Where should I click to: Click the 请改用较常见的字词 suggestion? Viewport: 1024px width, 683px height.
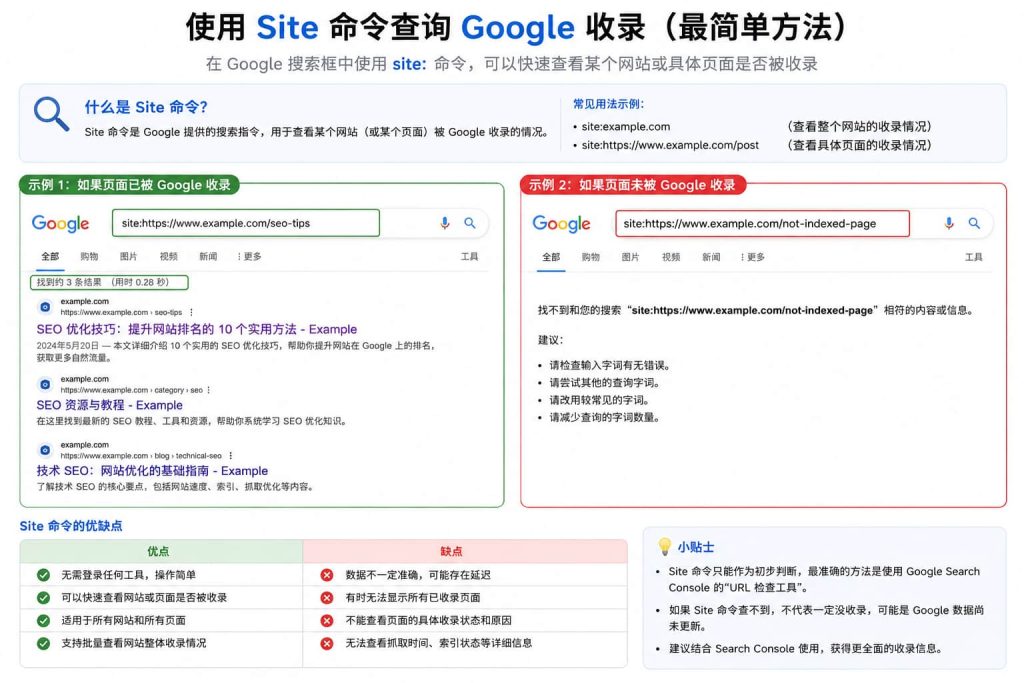pyautogui.click(x=600, y=400)
